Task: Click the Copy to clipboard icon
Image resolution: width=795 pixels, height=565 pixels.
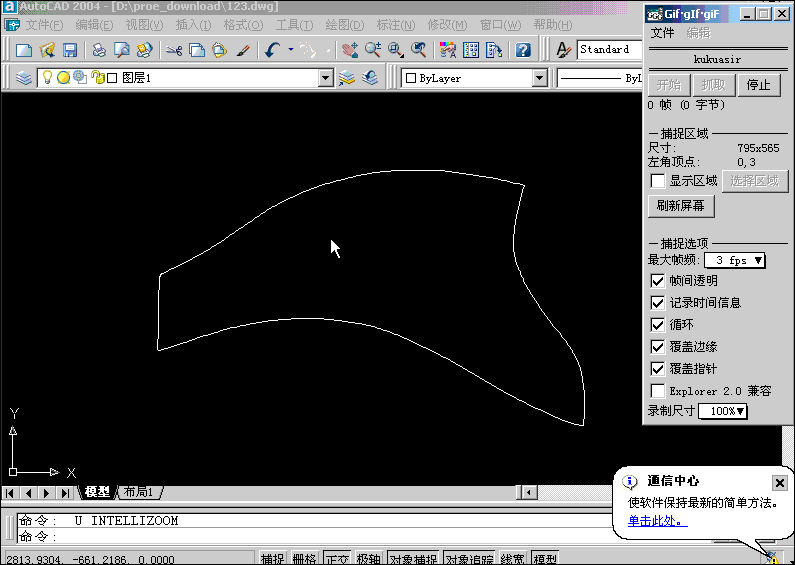Action: click(197, 50)
